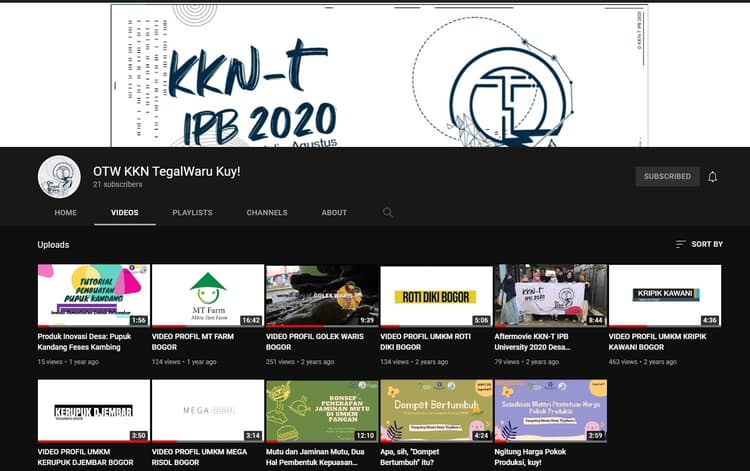The width and height of the screenshot is (750, 471).
Task: Click the 2:59 duration badge
Action: [x=596, y=436]
